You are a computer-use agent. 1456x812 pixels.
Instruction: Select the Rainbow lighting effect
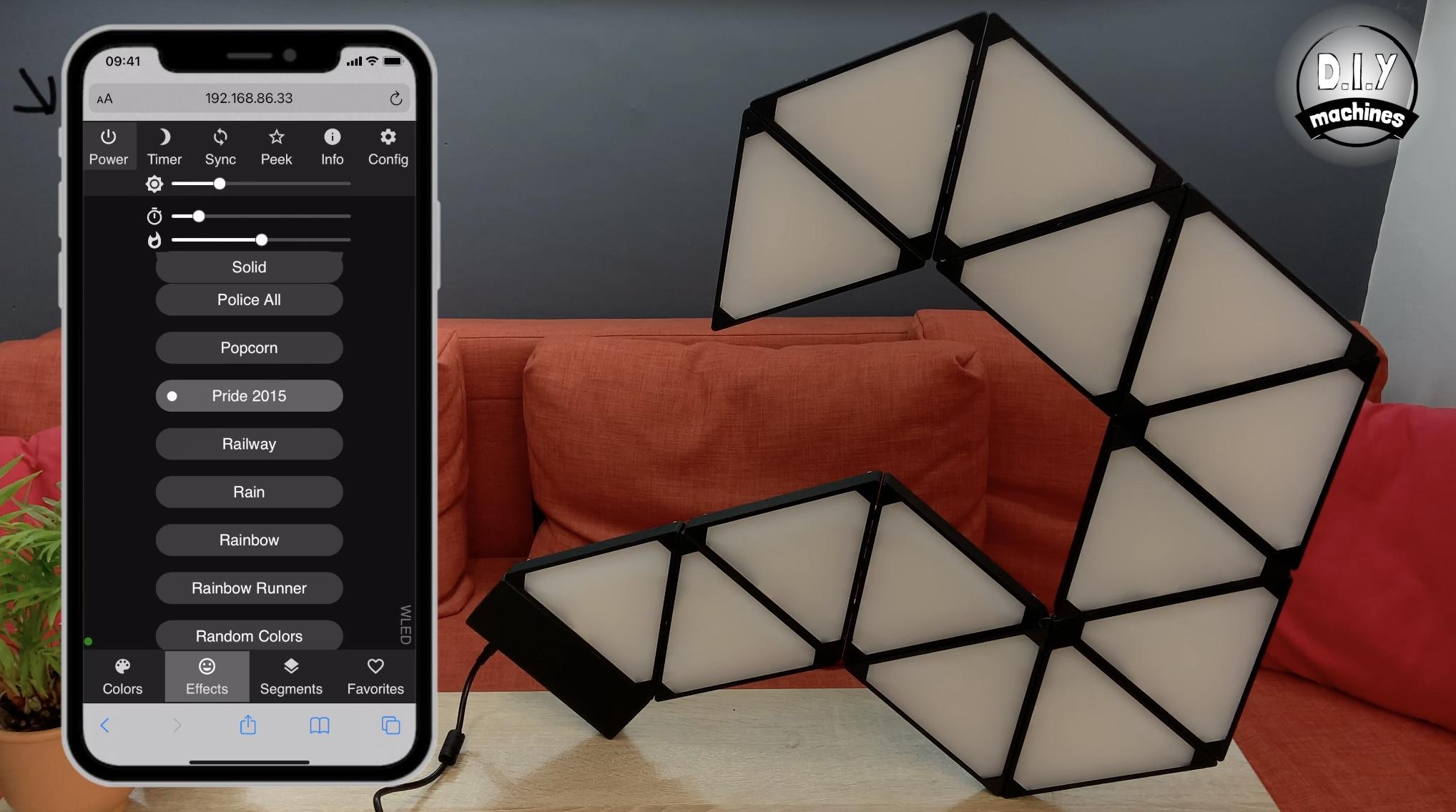click(248, 539)
